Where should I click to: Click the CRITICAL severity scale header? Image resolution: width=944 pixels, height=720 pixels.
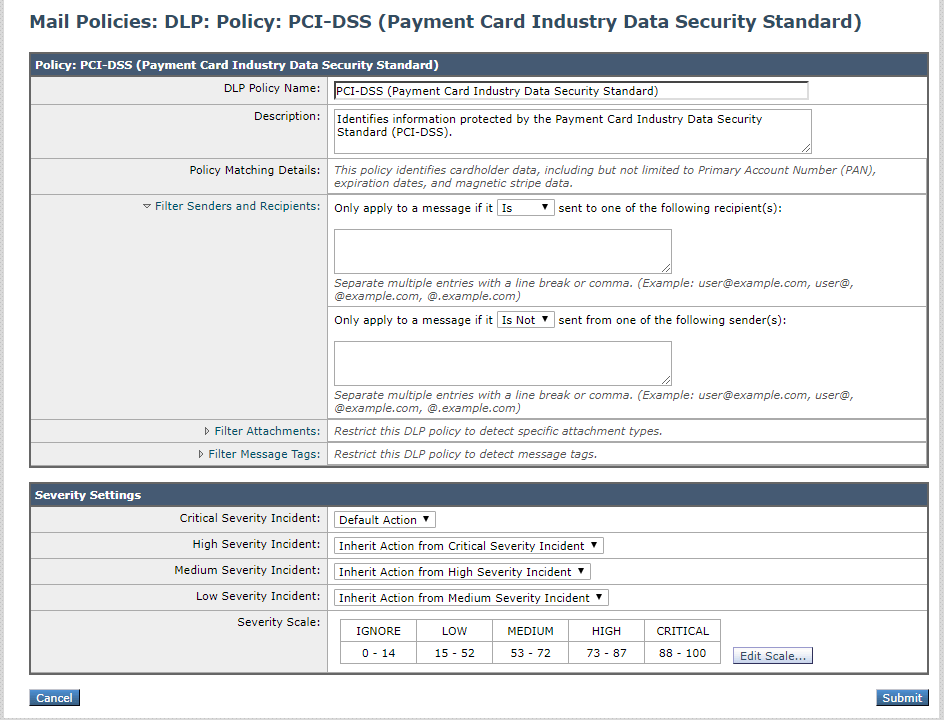point(682,631)
